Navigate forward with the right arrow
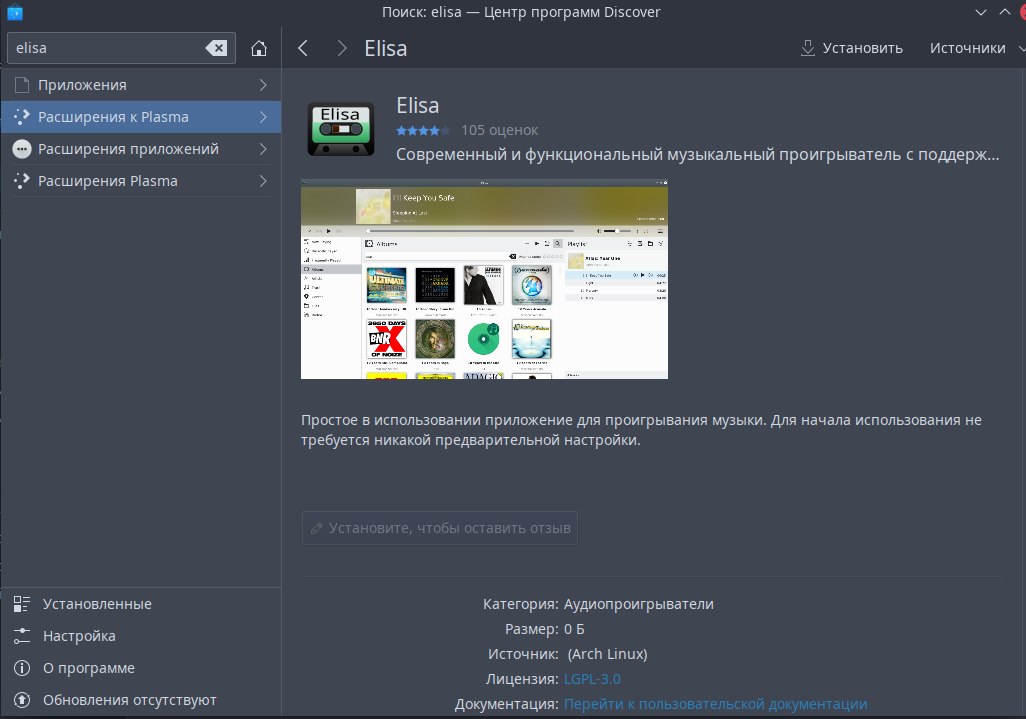 [x=342, y=48]
